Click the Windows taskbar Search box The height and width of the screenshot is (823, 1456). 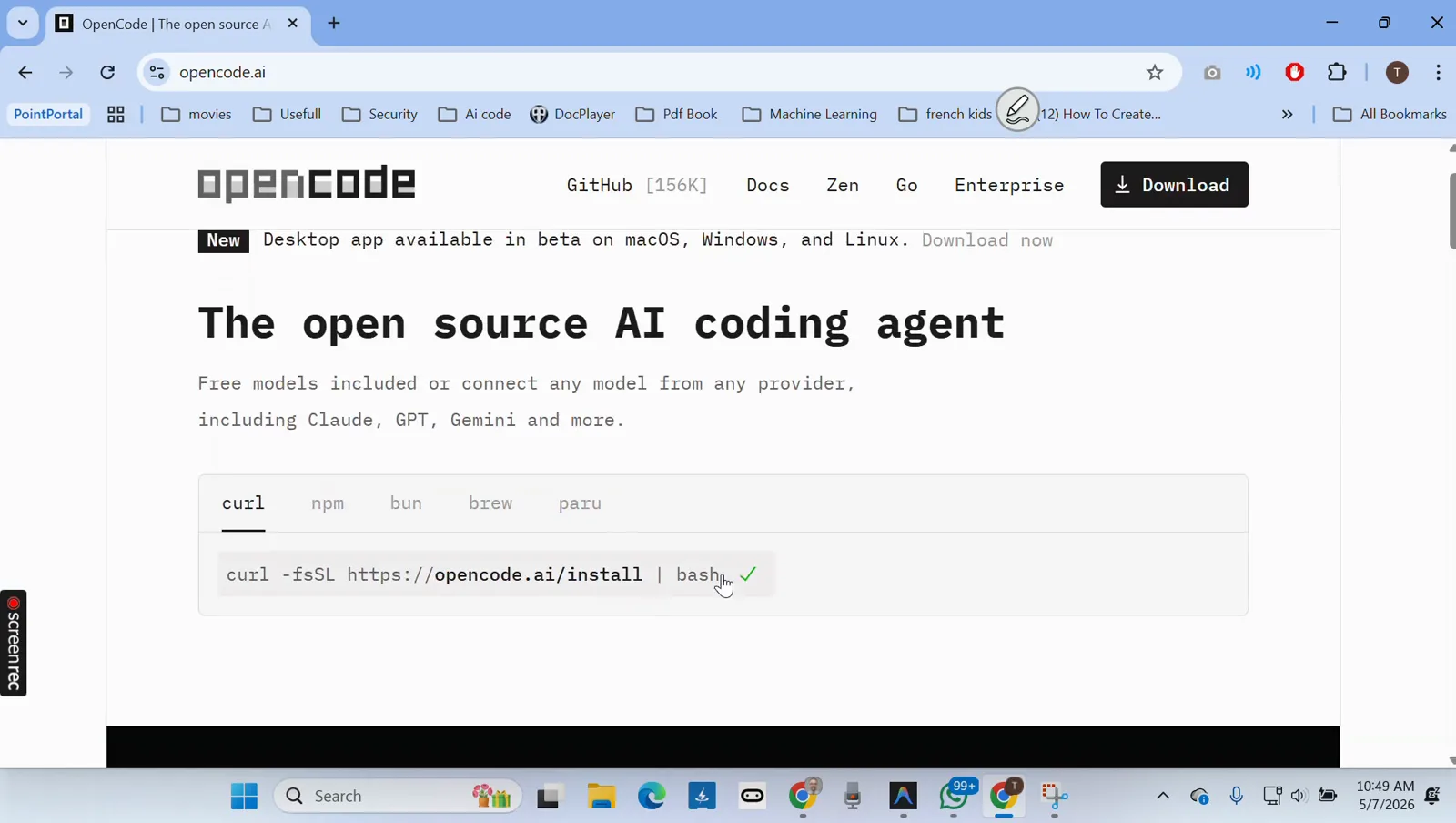[398, 796]
